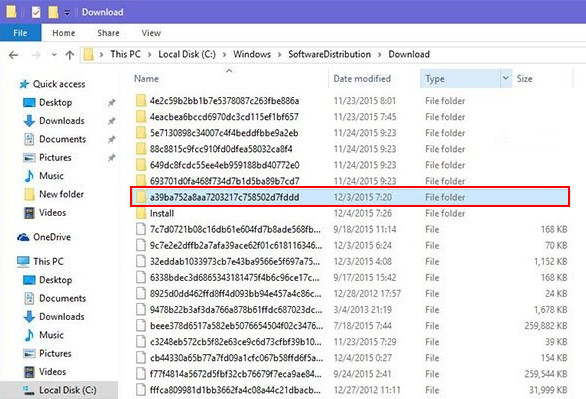Select OneDrive in navigation pane
Image resolution: width=586 pixels, height=399 pixels.
tap(52, 237)
